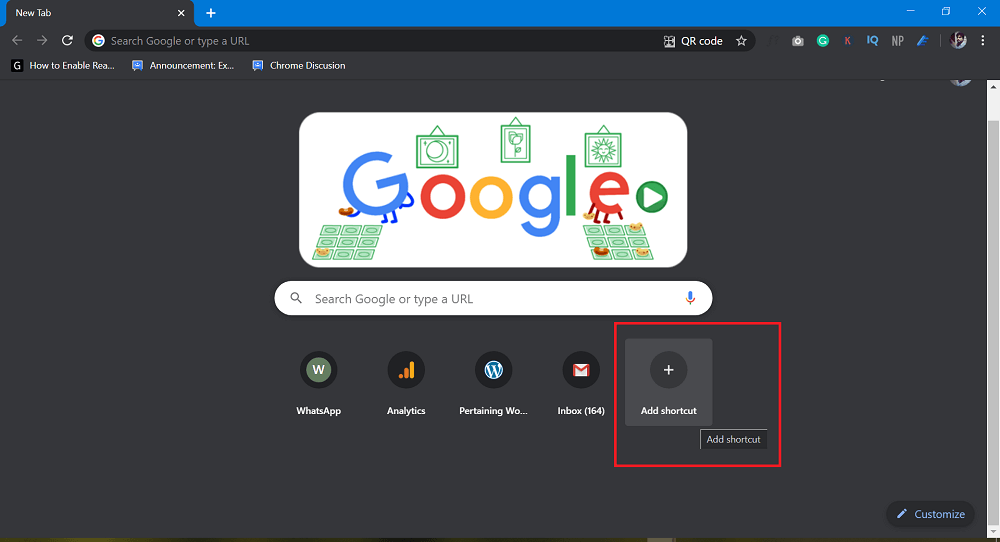Click the back navigation arrow

(x=17, y=41)
